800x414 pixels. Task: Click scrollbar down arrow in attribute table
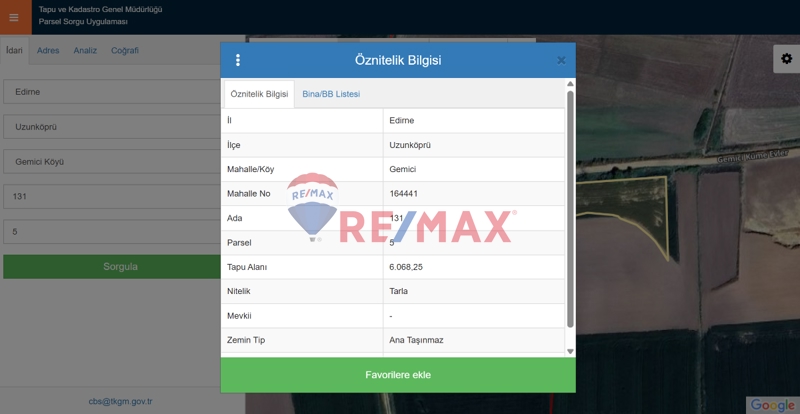tap(571, 351)
